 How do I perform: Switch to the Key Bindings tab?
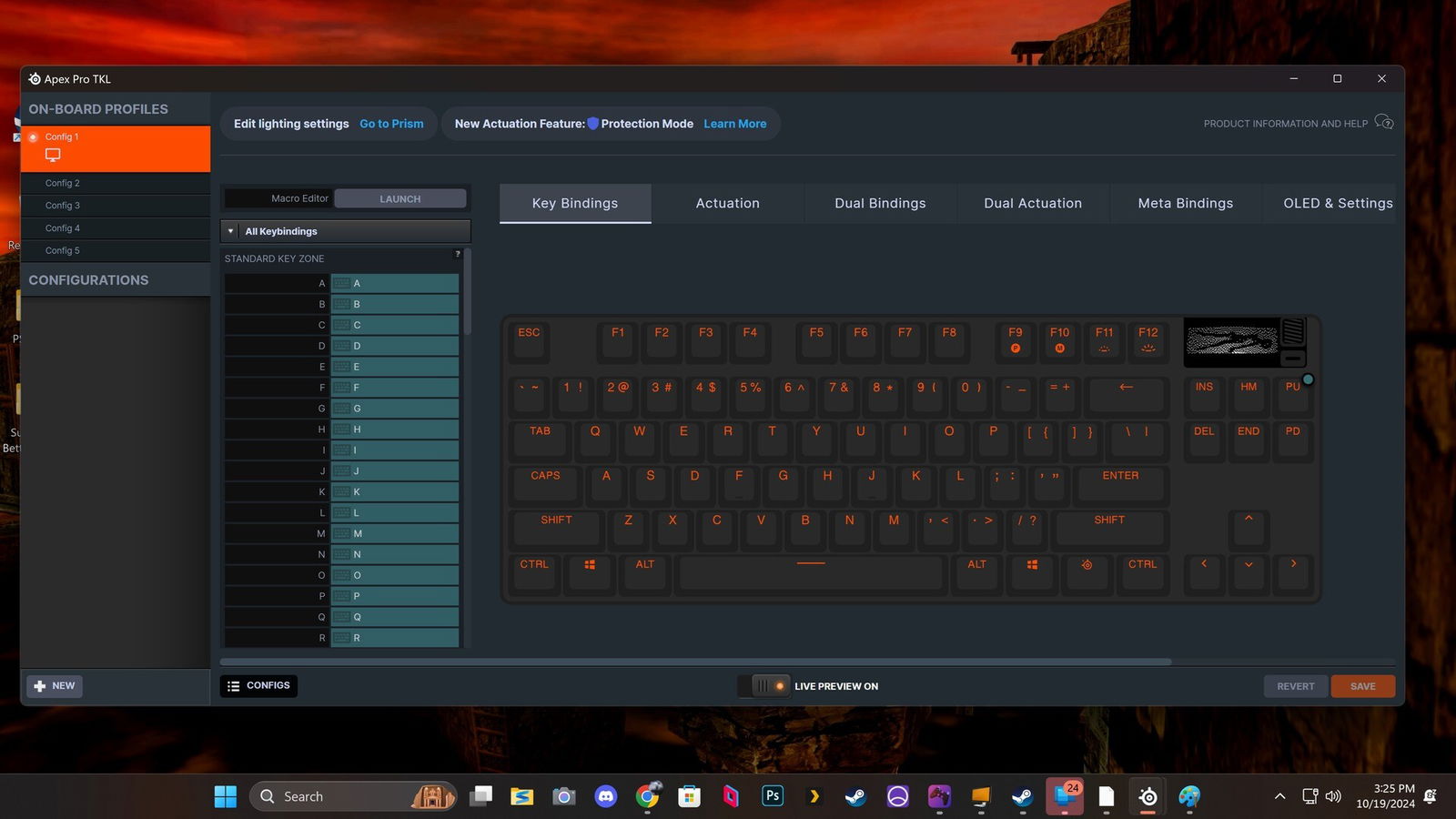click(x=575, y=203)
